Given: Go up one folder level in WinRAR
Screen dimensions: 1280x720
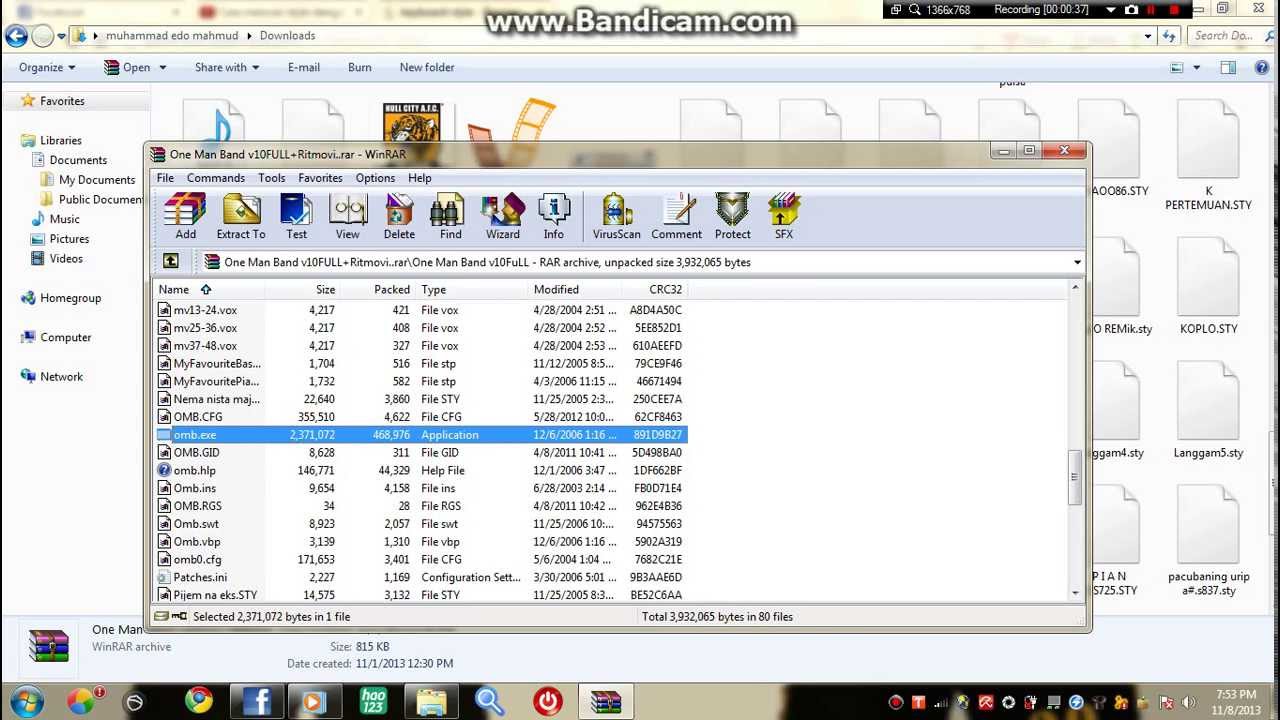Looking at the screenshot, I should 171,261.
